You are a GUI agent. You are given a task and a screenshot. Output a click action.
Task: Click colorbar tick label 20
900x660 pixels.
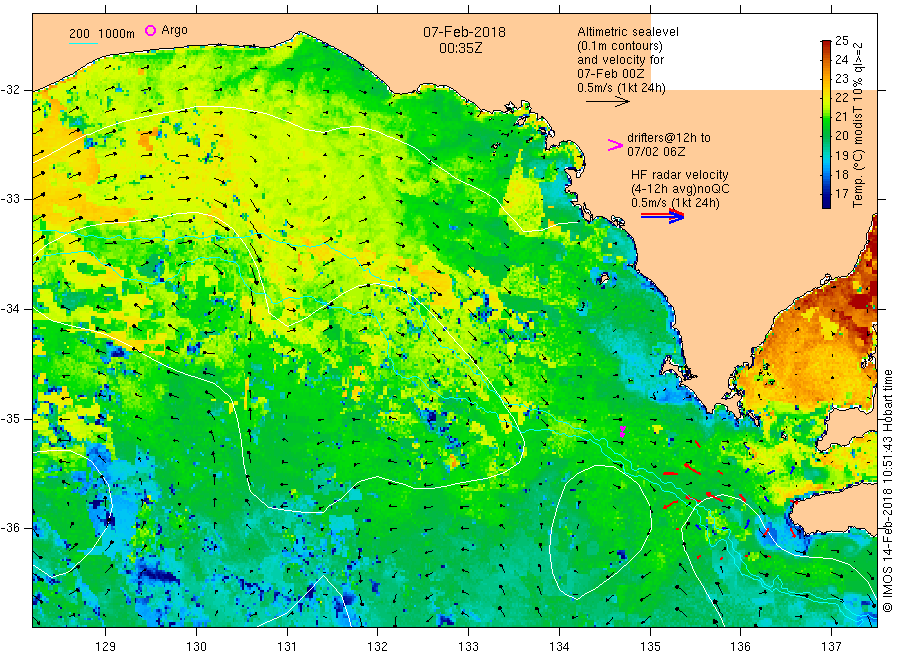pos(841,135)
